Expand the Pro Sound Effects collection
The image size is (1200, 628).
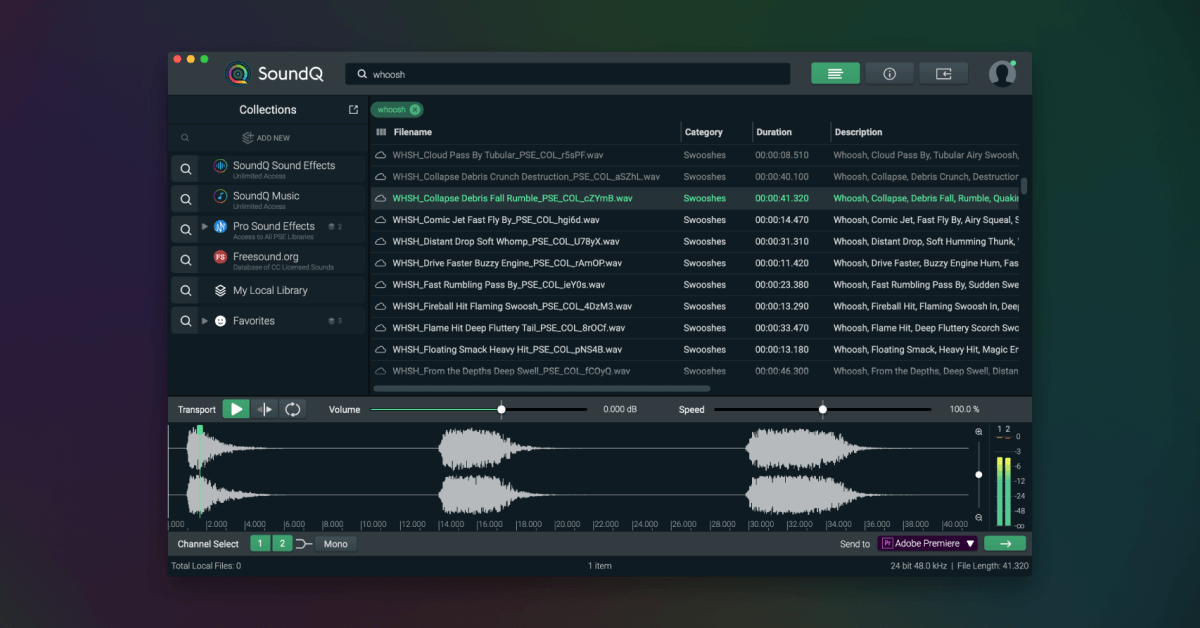(x=205, y=226)
